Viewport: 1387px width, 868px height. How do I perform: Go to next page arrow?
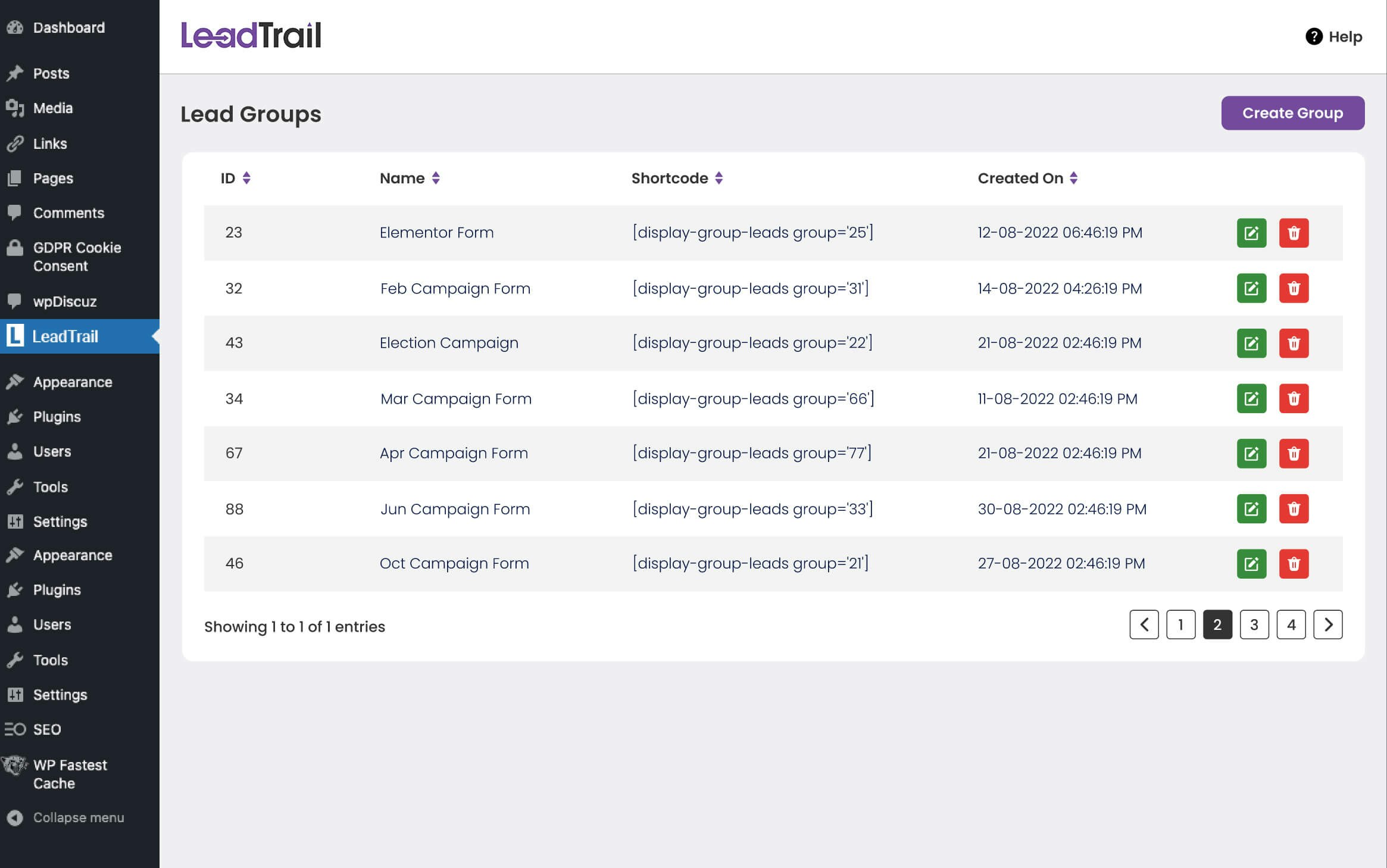coord(1328,625)
